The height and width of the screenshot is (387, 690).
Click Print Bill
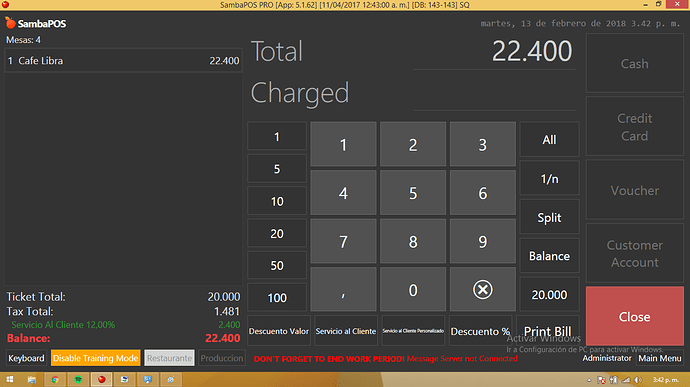(x=547, y=331)
